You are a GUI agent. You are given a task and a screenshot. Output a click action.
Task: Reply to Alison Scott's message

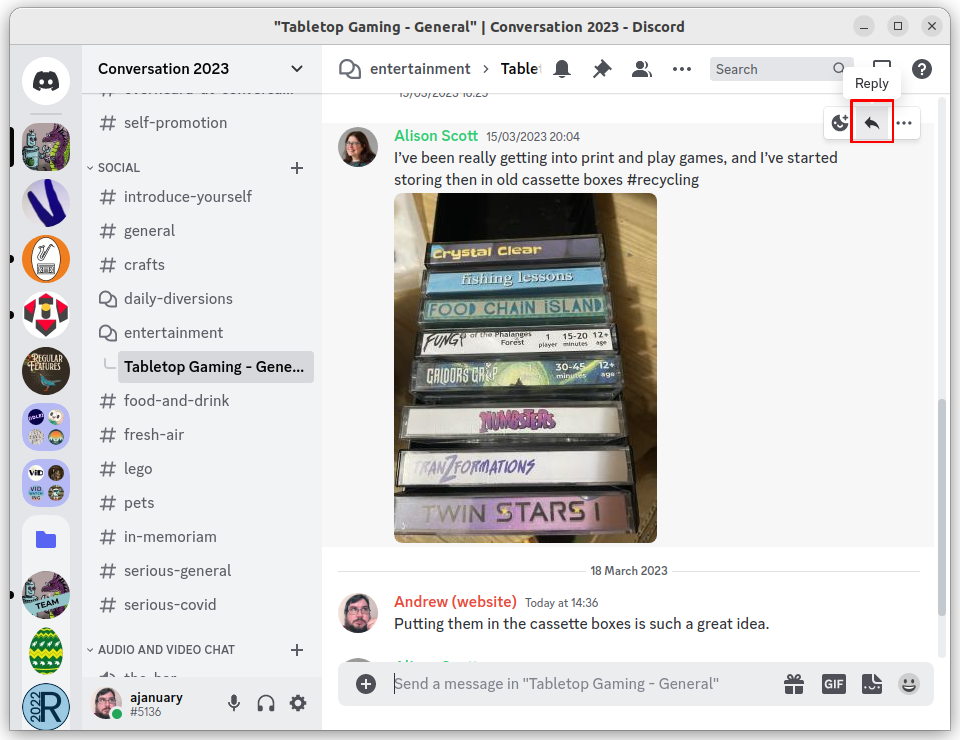tap(872, 123)
